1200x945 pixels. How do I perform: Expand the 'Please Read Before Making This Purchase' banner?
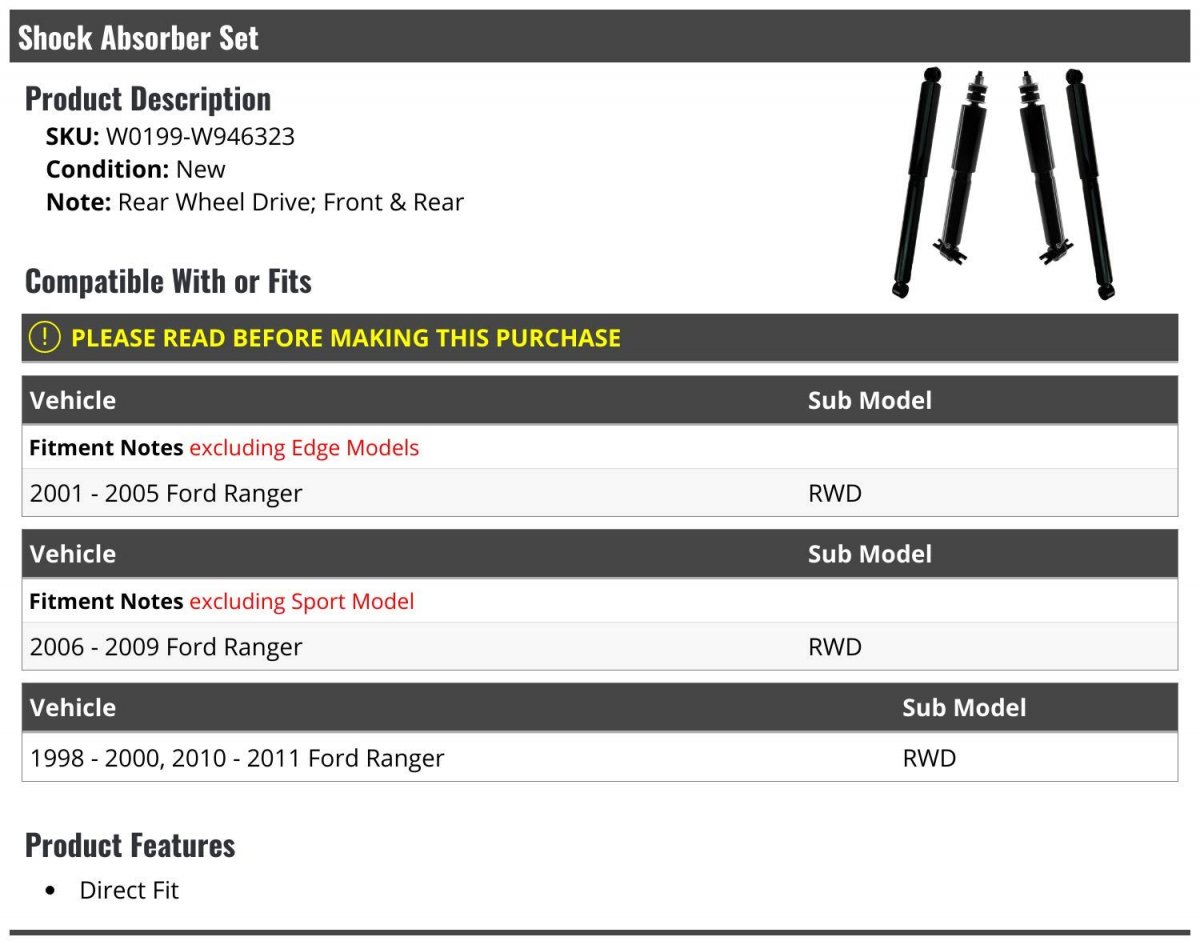tap(345, 338)
